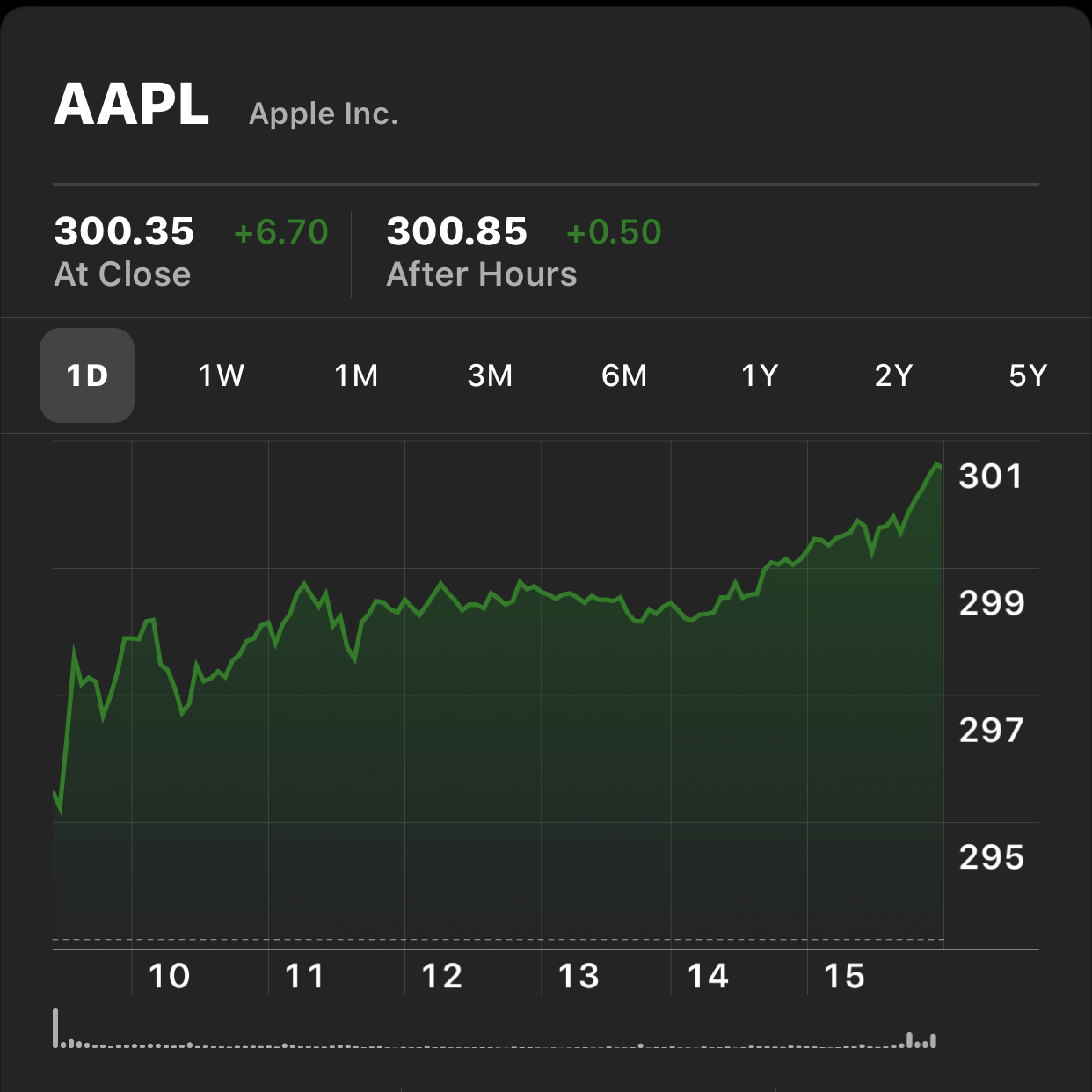
Task: Show the 6M price chart
Action: [x=624, y=375]
